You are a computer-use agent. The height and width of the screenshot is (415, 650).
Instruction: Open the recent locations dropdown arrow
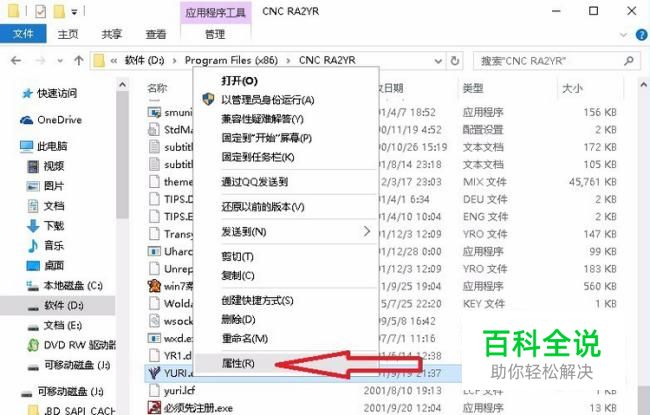tap(60, 61)
